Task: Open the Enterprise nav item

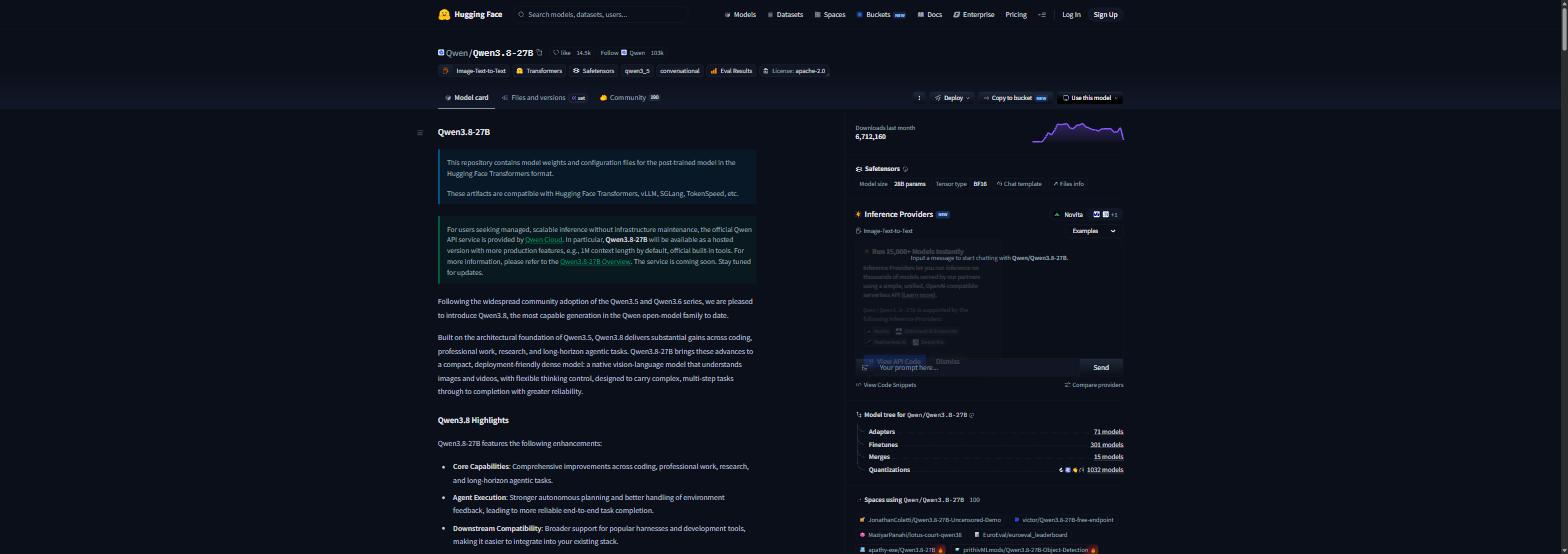Action: click(x=974, y=15)
